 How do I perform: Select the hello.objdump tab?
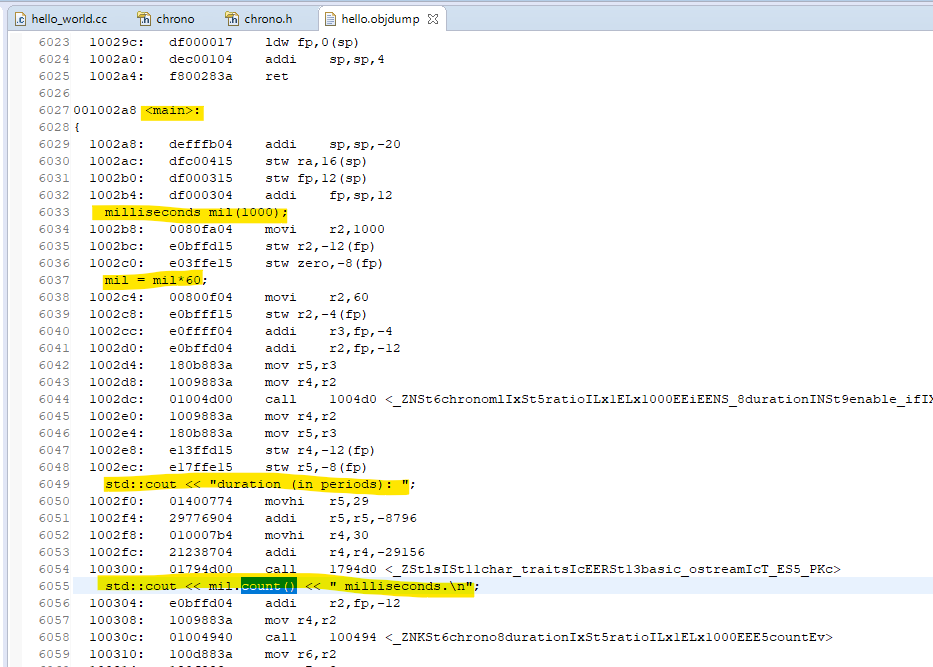(380, 19)
